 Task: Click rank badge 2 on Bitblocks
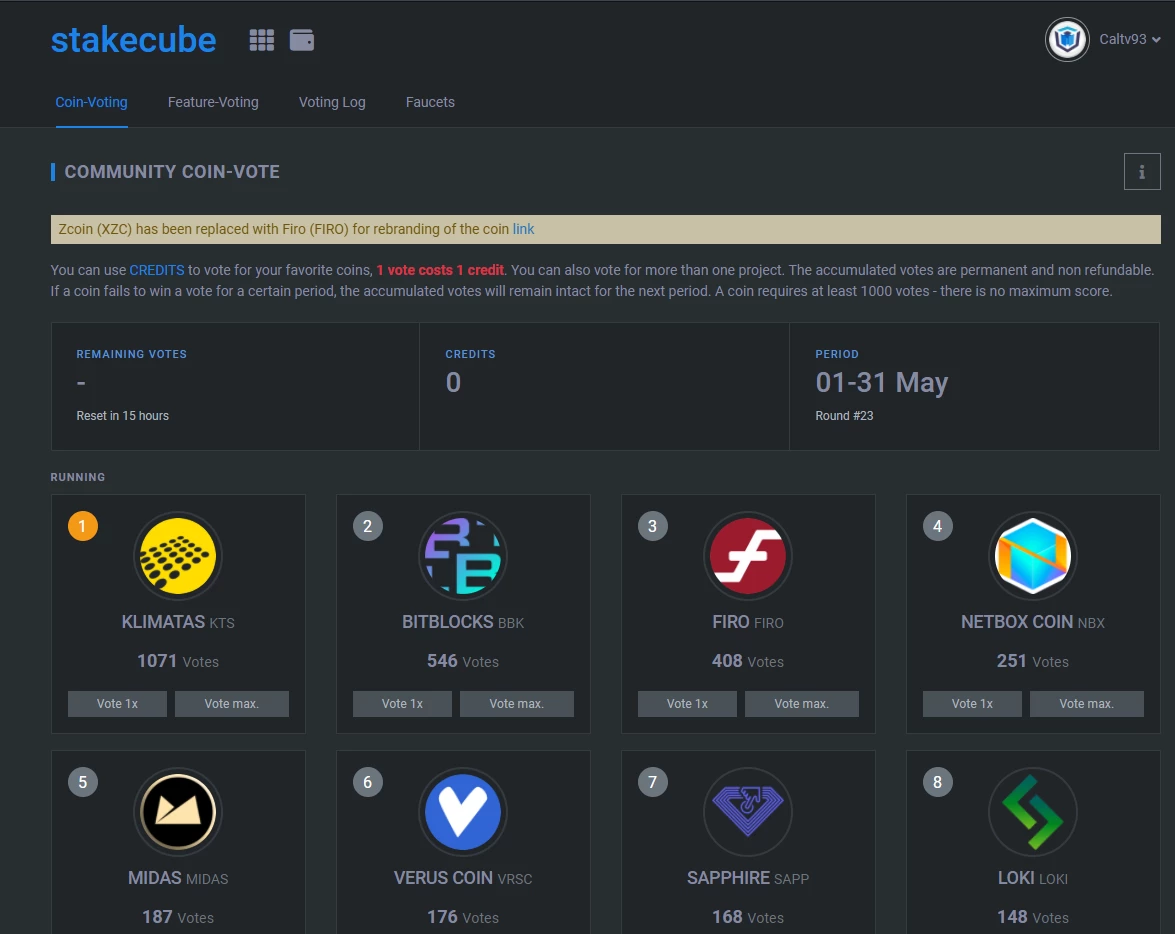(368, 526)
